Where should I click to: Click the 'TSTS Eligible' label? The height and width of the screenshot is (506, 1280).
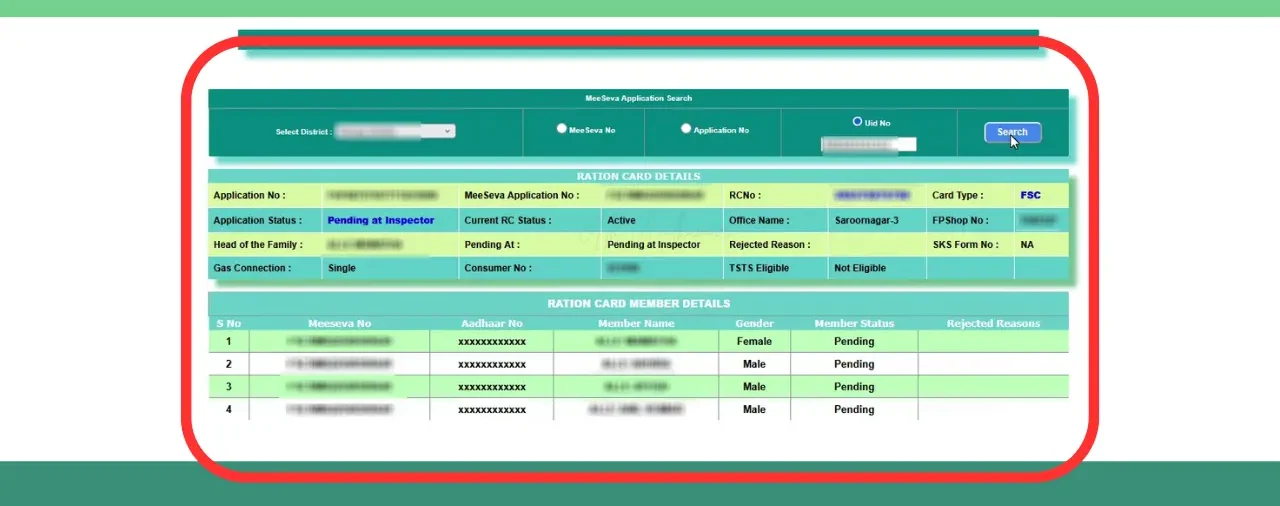759,268
